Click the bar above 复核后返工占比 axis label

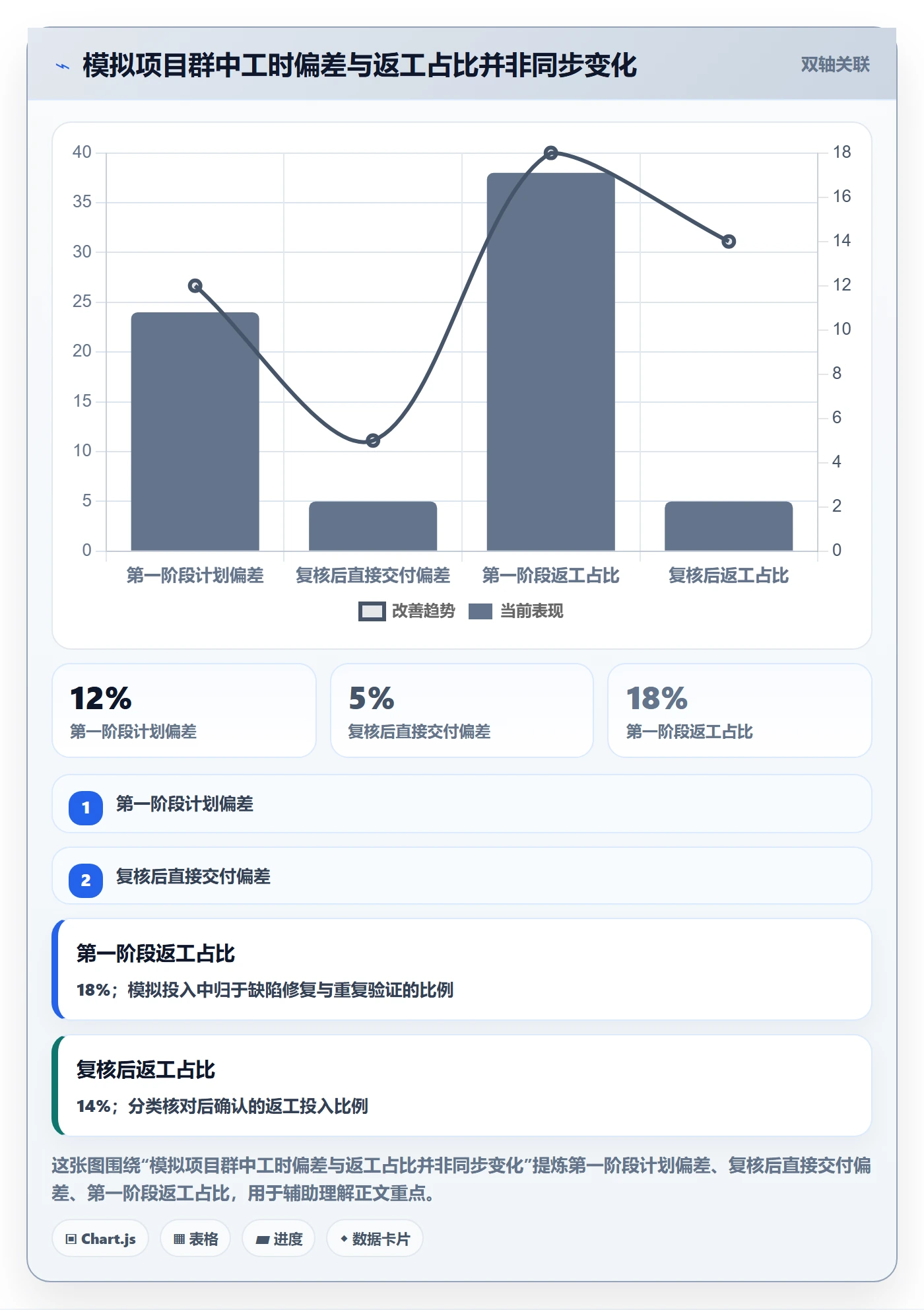point(729,526)
